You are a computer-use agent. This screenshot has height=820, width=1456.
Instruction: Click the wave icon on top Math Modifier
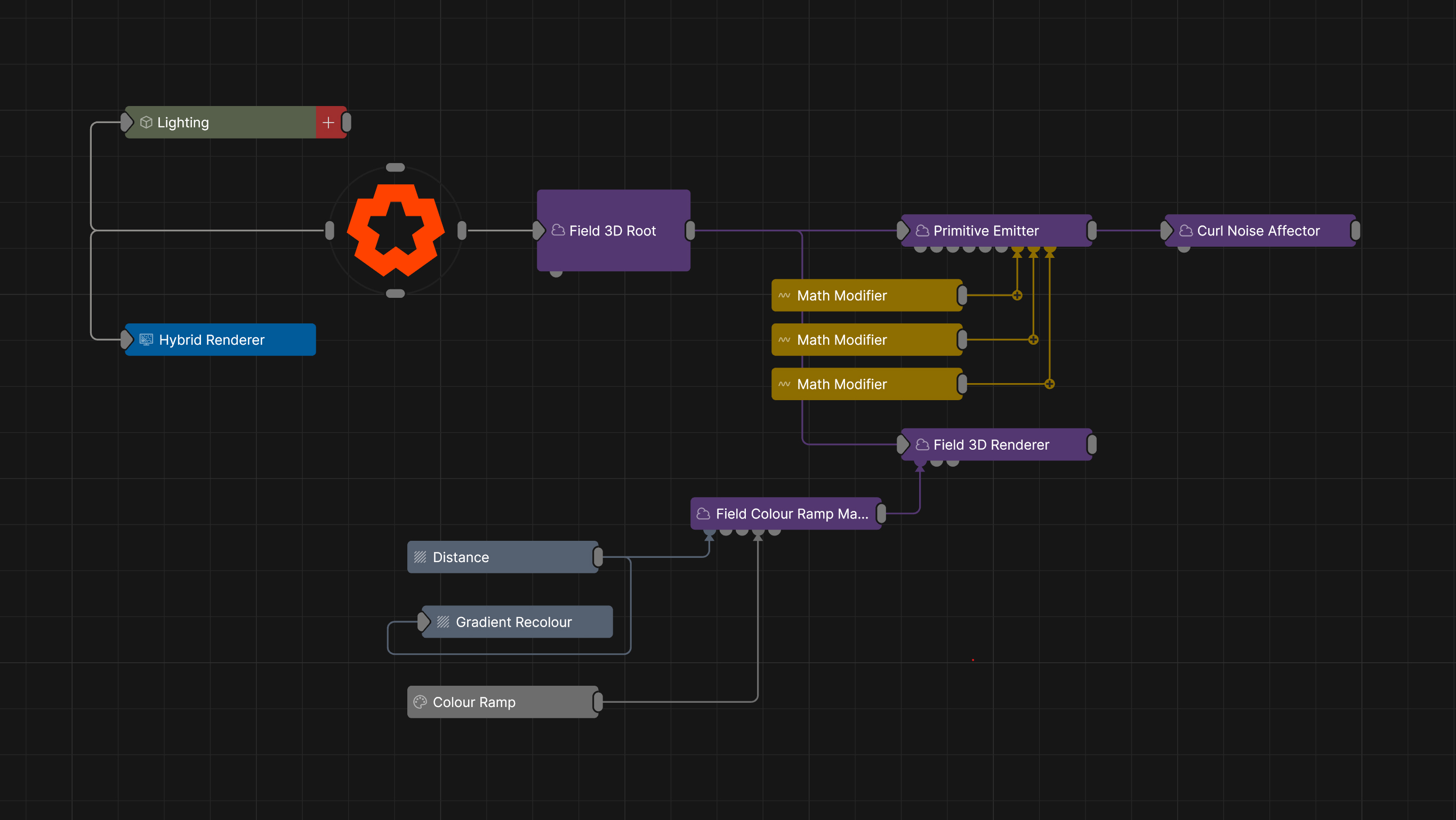tap(785, 295)
